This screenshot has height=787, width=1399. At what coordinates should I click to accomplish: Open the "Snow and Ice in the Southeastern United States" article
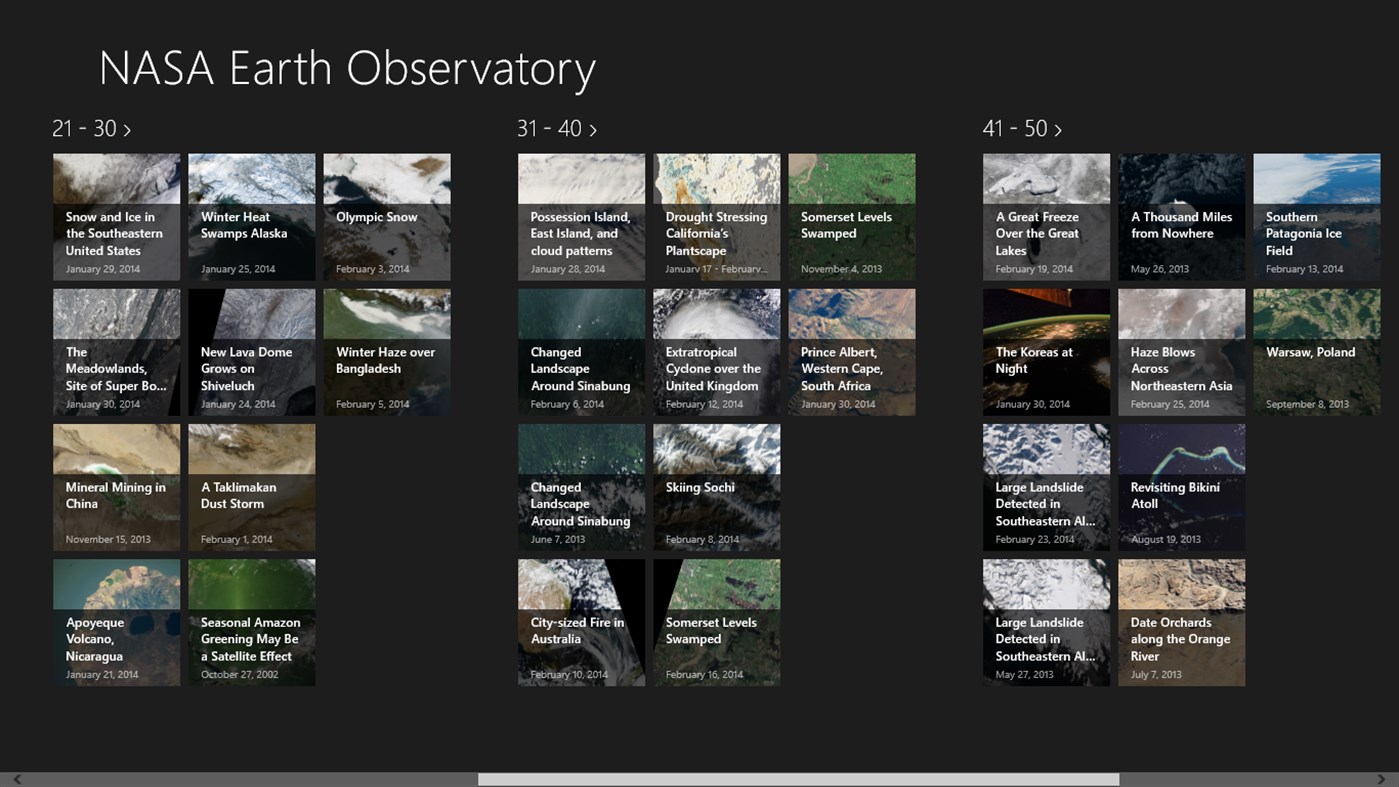click(x=116, y=216)
